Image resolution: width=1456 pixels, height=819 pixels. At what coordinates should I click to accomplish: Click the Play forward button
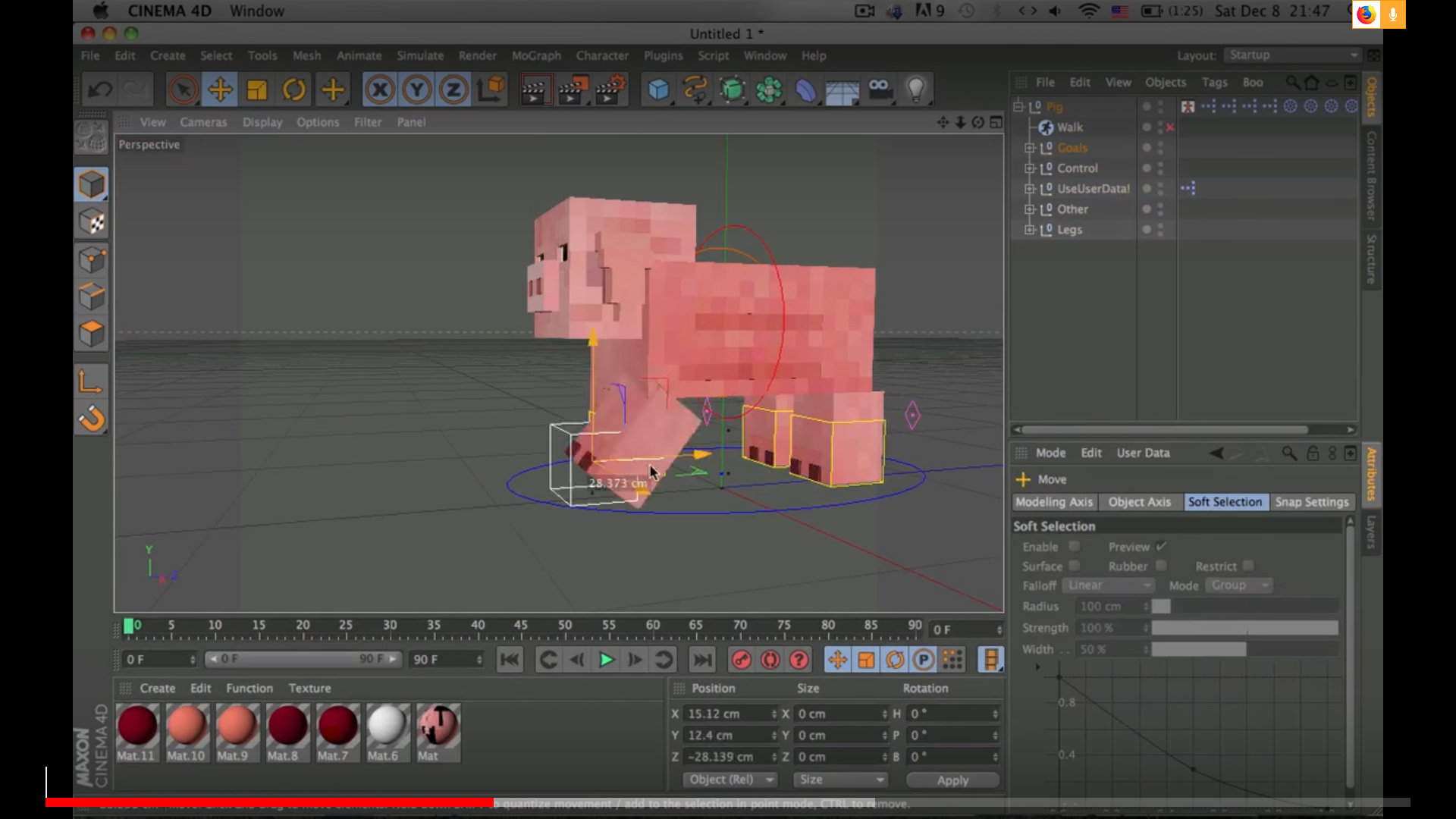[x=606, y=661]
